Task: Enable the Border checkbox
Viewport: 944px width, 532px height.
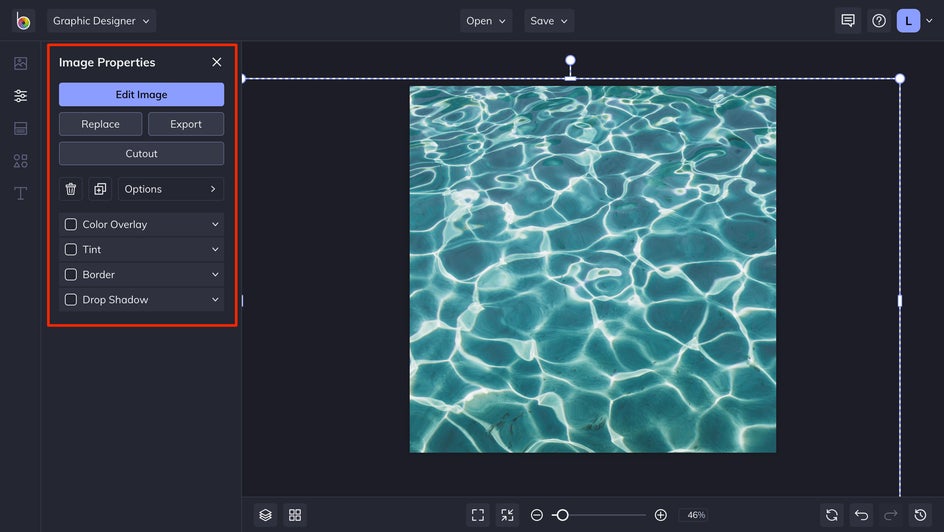Action: tap(71, 274)
